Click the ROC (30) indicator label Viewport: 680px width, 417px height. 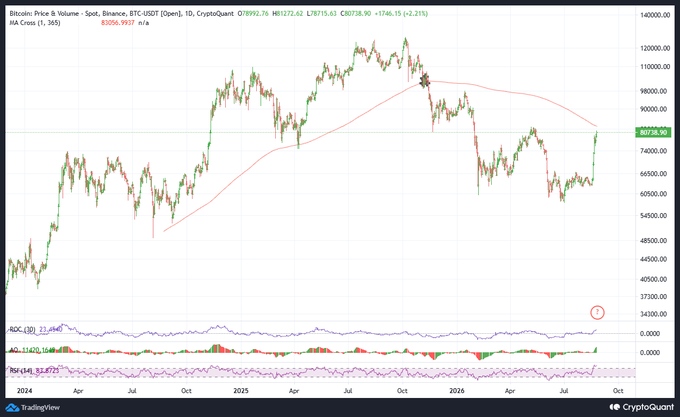(x=22, y=329)
